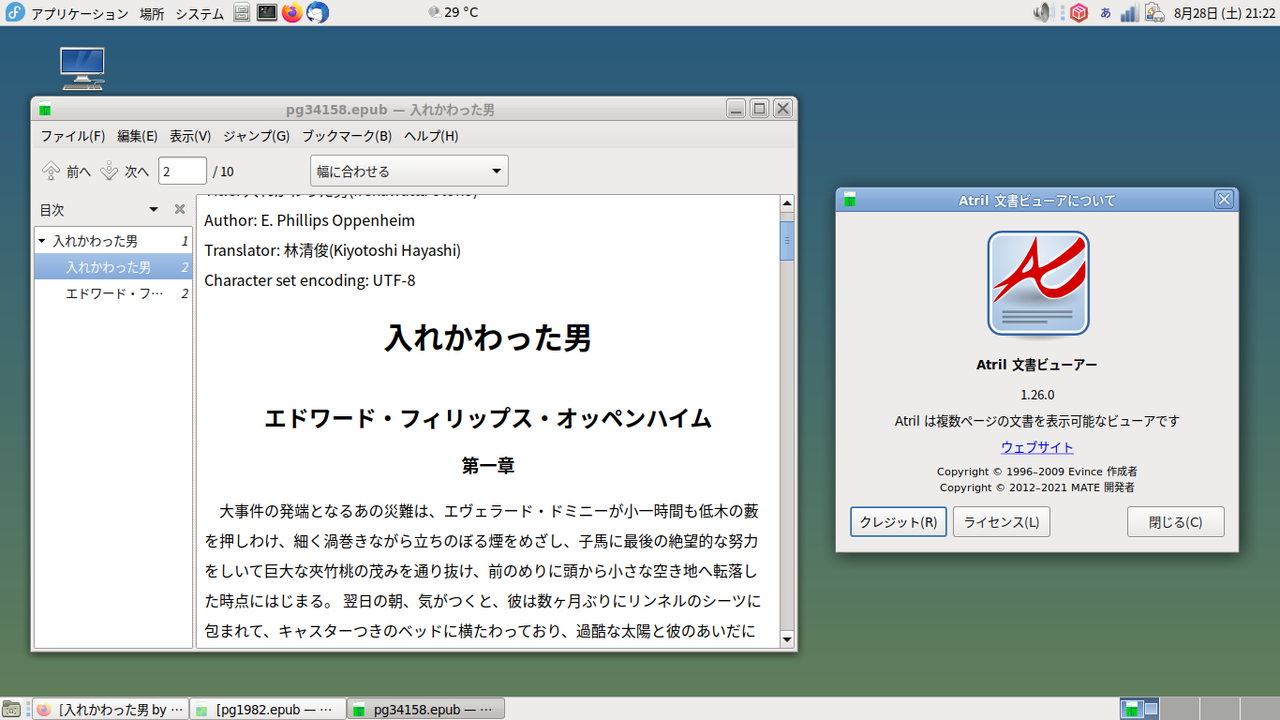Screen dimensions: 1280x720
Task: Open the computer icon on the desktop
Action: [82, 68]
